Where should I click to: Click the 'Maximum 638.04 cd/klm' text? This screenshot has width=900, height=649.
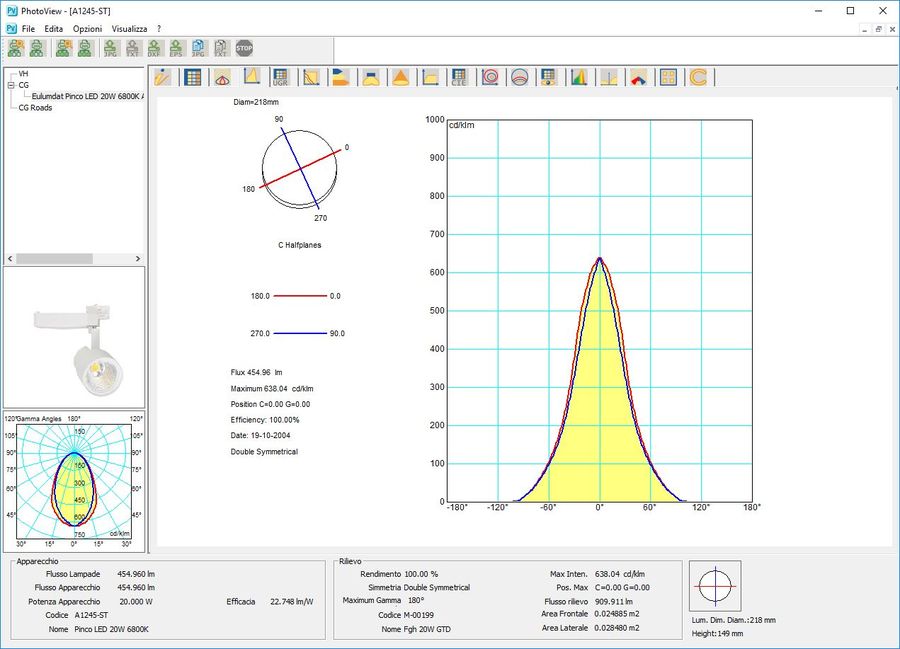[271, 388]
